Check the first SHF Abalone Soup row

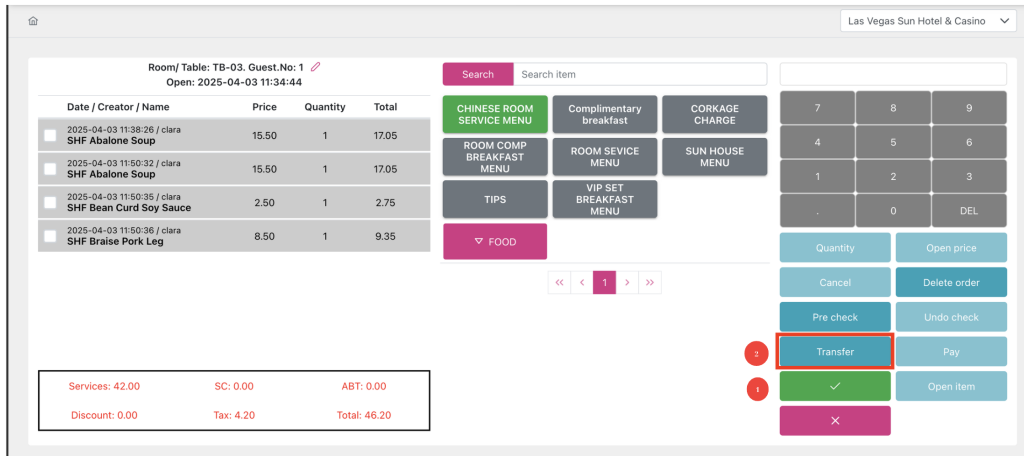(x=51, y=135)
